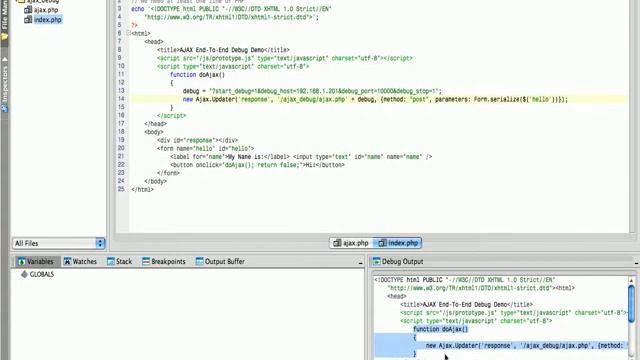Viewport: 640px width, 360px height.
Task: Click line number 13 in gutter
Action: click(121, 91)
